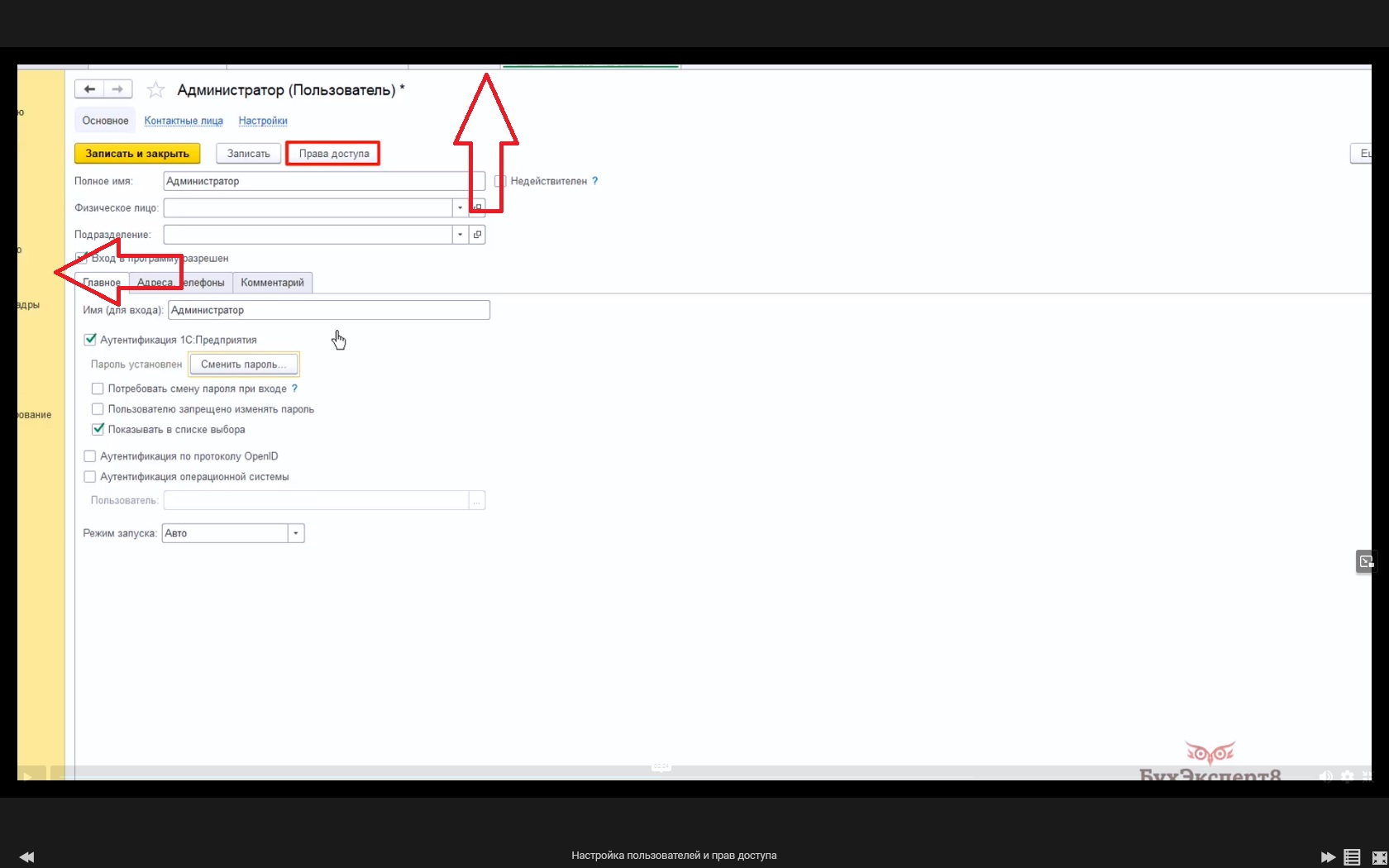Click the Права доступа button
This screenshot has width=1389, height=868.
pyautogui.click(x=333, y=154)
